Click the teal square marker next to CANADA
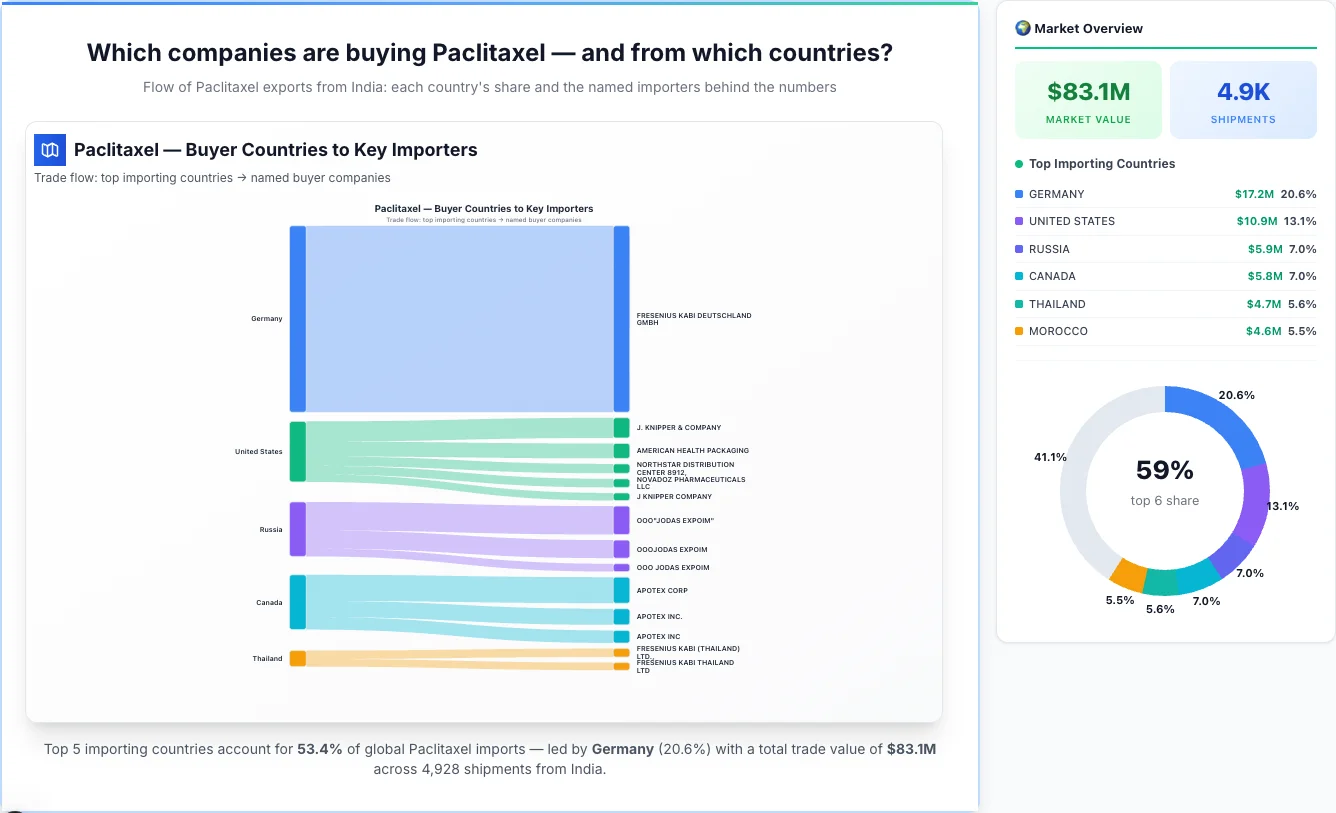Image resolution: width=1336 pixels, height=813 pixels. click(x=1020, y=276)
